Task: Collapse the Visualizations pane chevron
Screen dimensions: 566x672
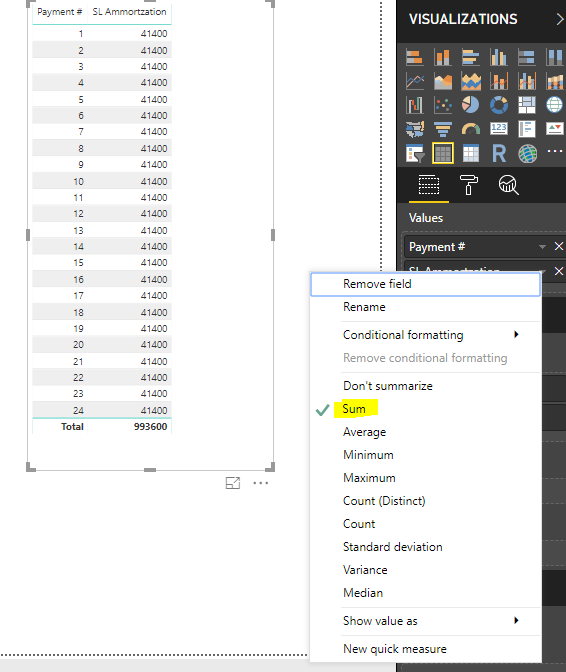Action: [559, 19]
